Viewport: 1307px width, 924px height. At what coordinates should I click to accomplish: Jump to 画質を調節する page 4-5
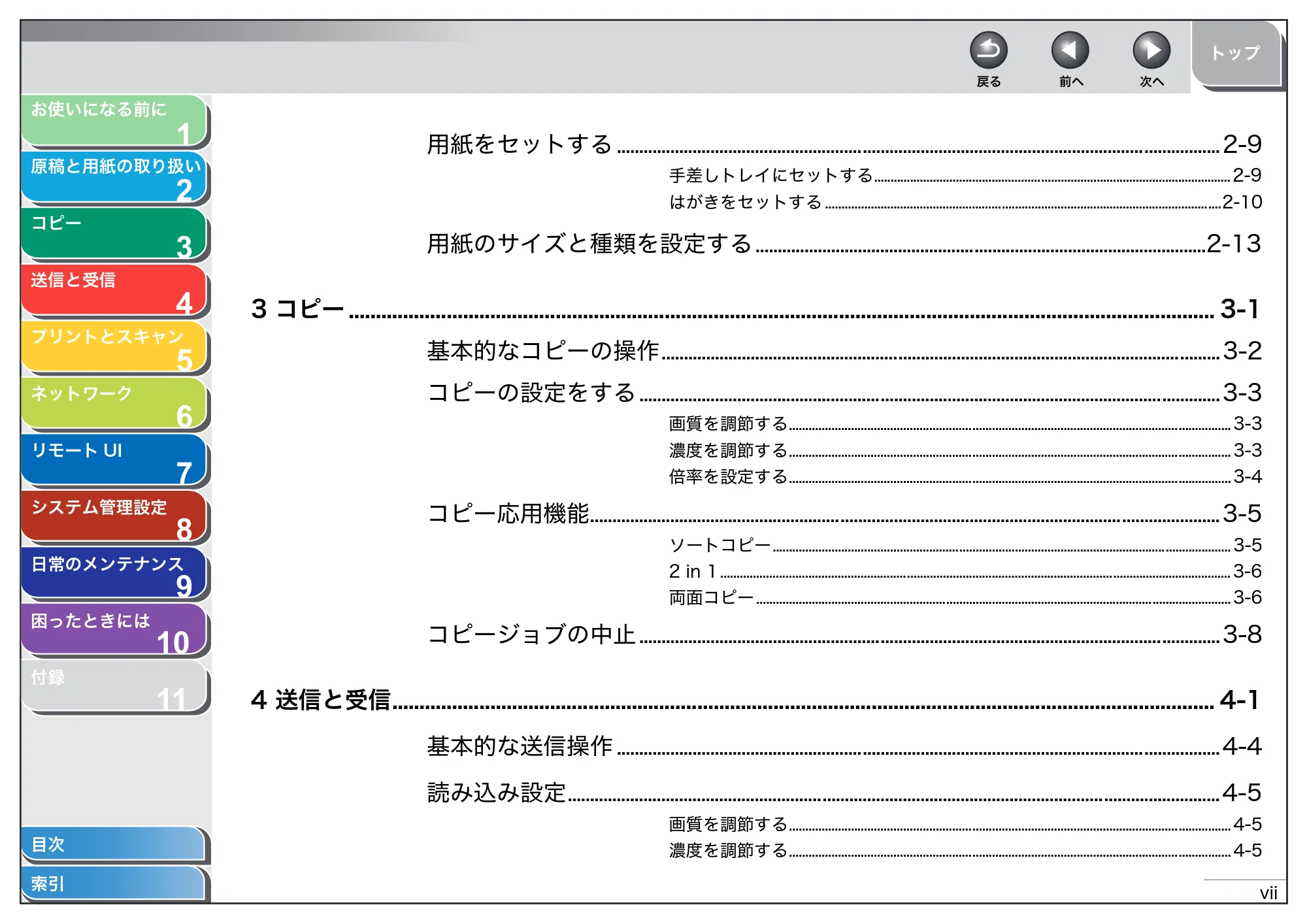click(x=965, y=824)
